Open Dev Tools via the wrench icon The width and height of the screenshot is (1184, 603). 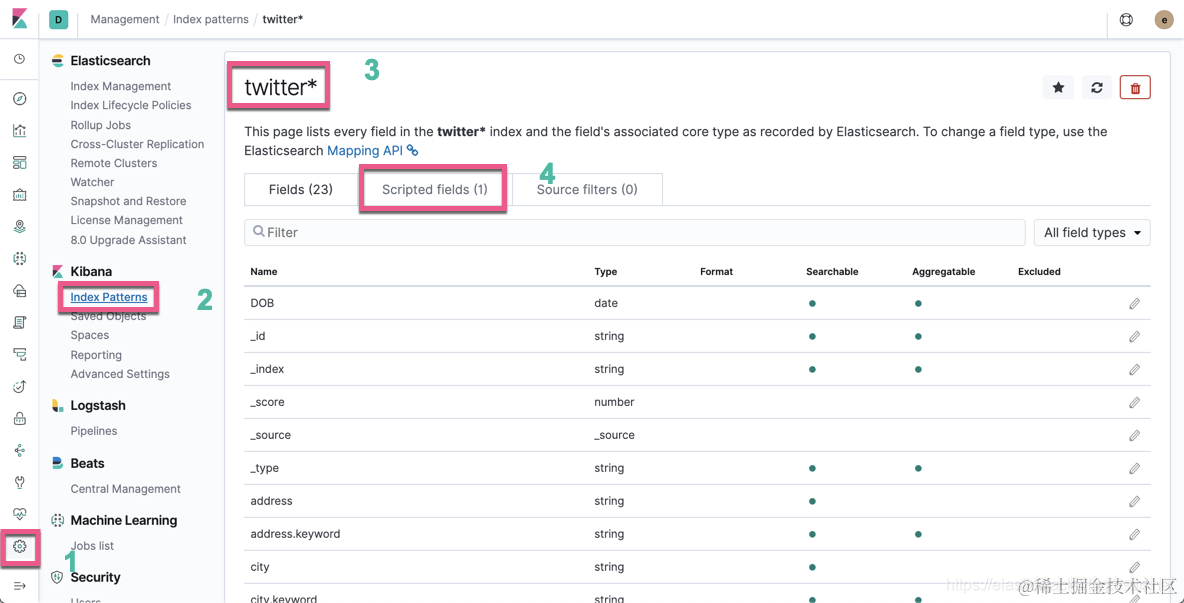click(20, 482)
